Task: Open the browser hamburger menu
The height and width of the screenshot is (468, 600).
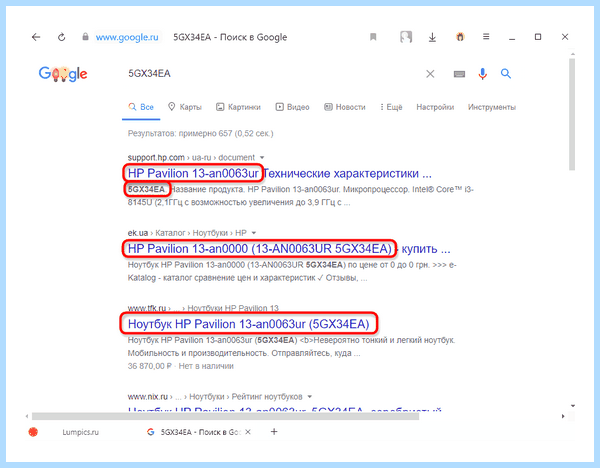Action: (x=486, y=36)
